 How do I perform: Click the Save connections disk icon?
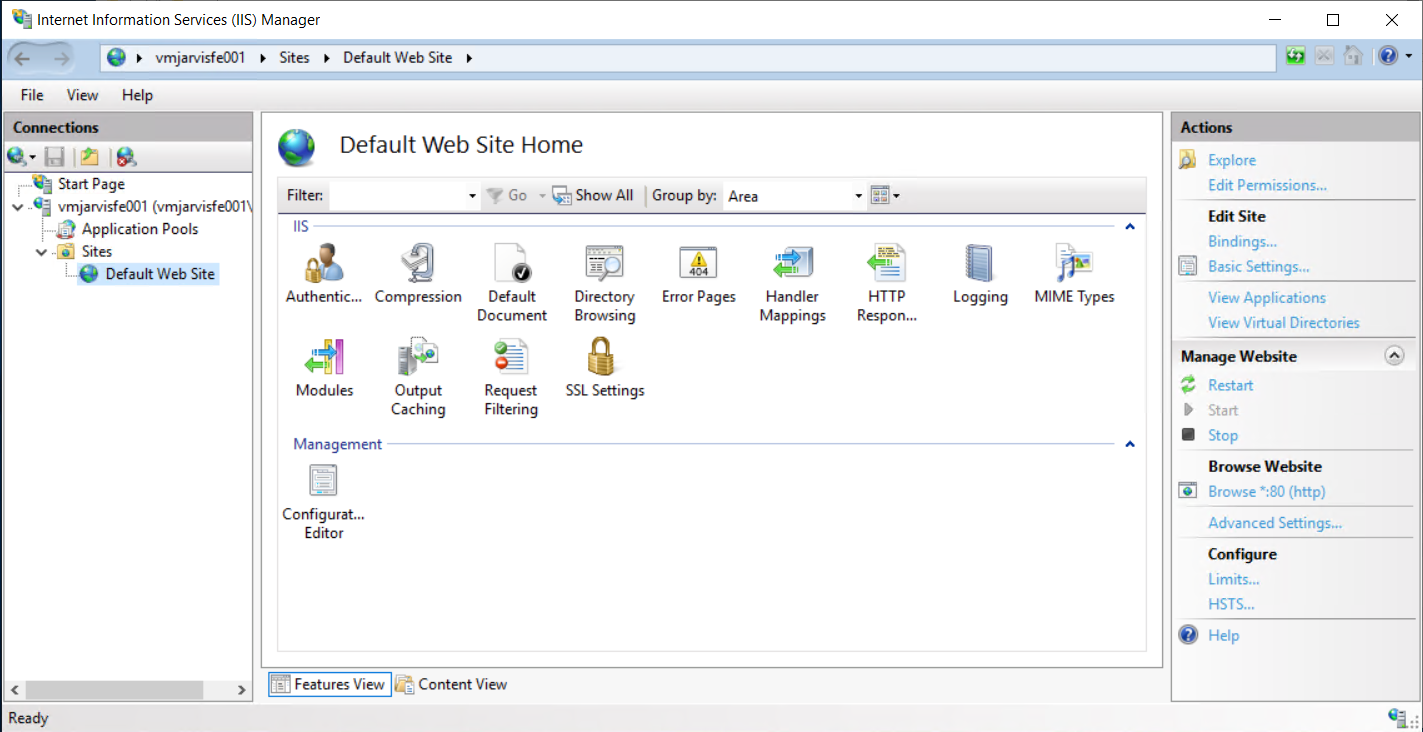tap(55, 156)
